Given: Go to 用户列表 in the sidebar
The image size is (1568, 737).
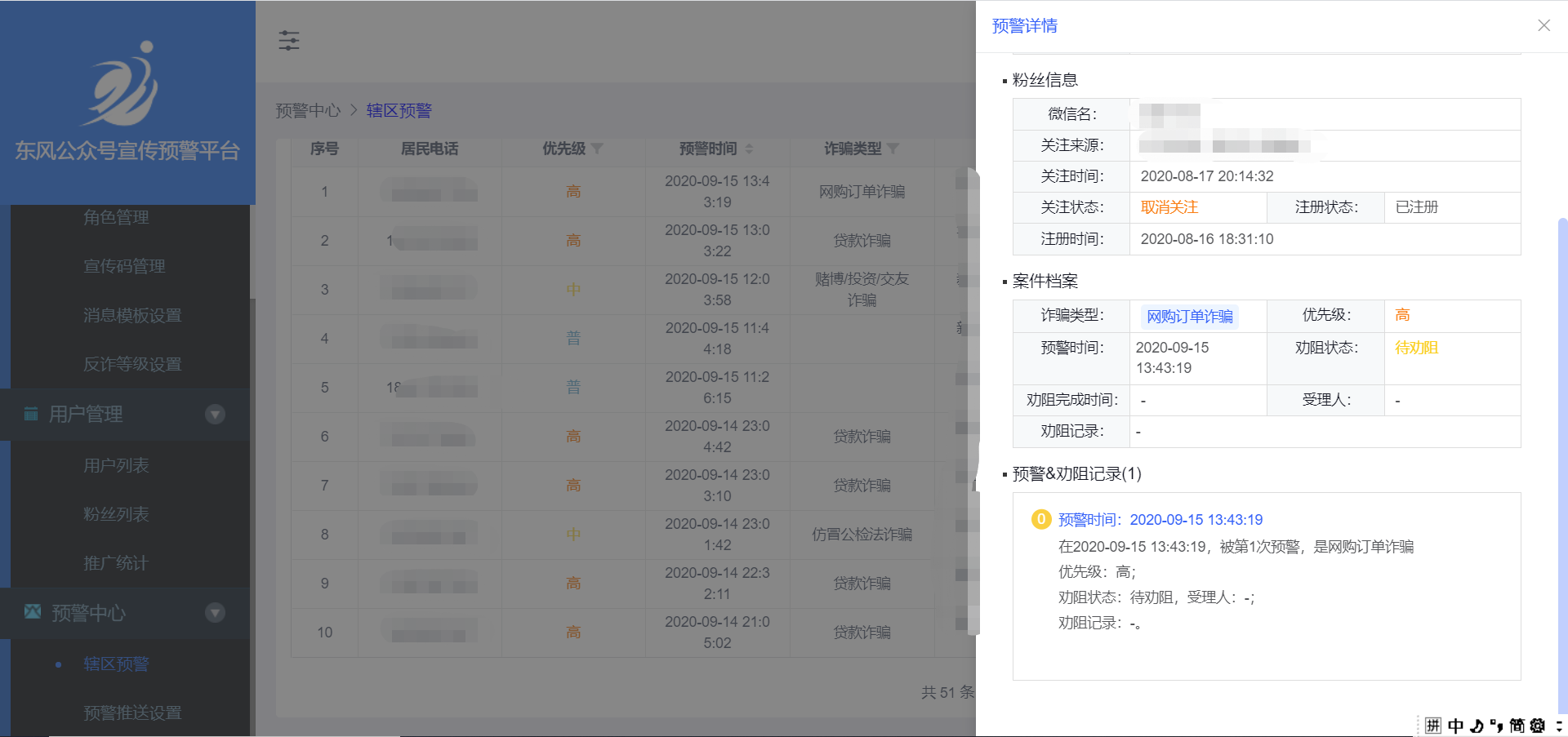Looking at the screenshot, I should coord(116,465).
